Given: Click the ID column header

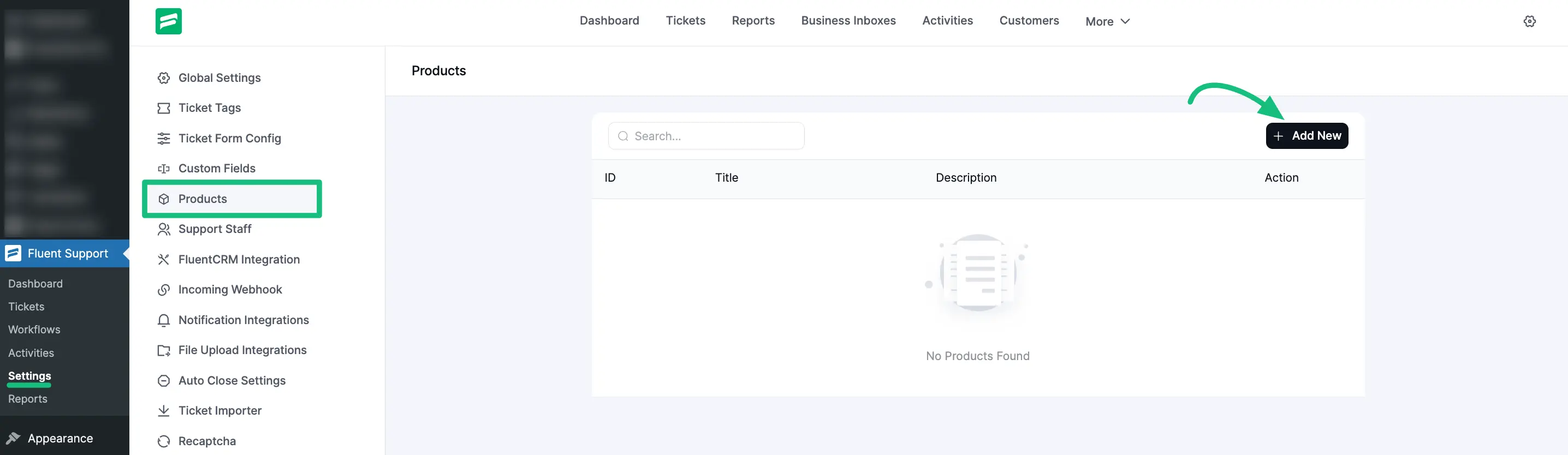Looking at the screenshot, I should [610, 178].
